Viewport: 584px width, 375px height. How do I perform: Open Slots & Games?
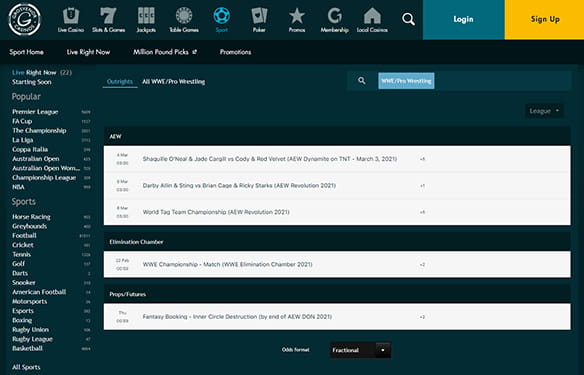tap(108, 20)
